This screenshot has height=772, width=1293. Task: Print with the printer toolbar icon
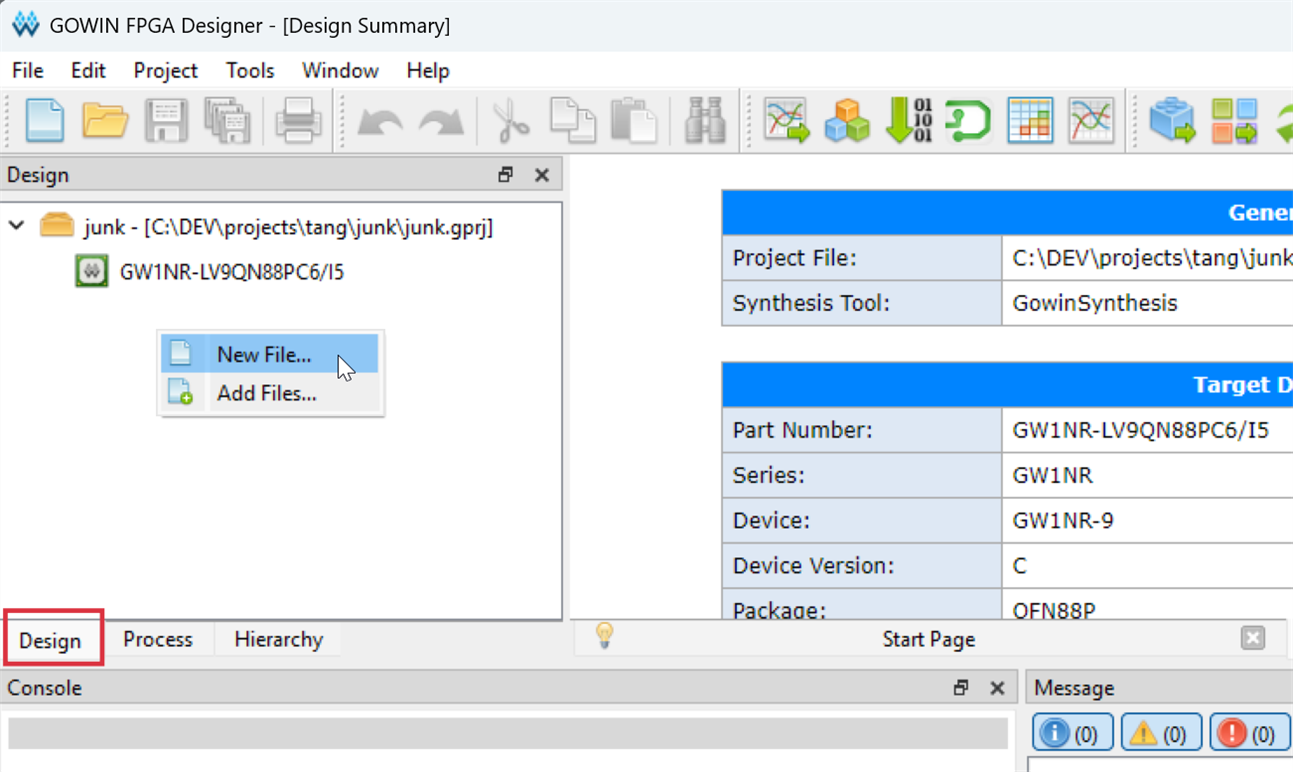pyautogui.click(x=298, y=120)
